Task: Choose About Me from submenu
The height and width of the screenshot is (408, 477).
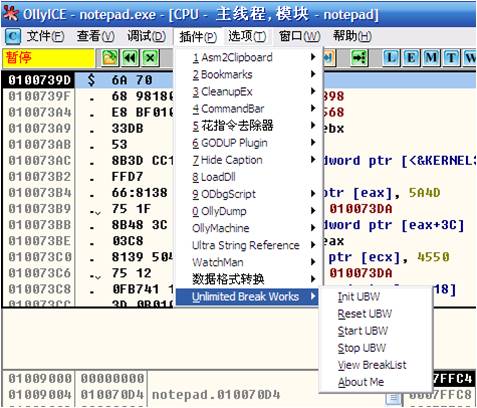Action: point(376,382)
